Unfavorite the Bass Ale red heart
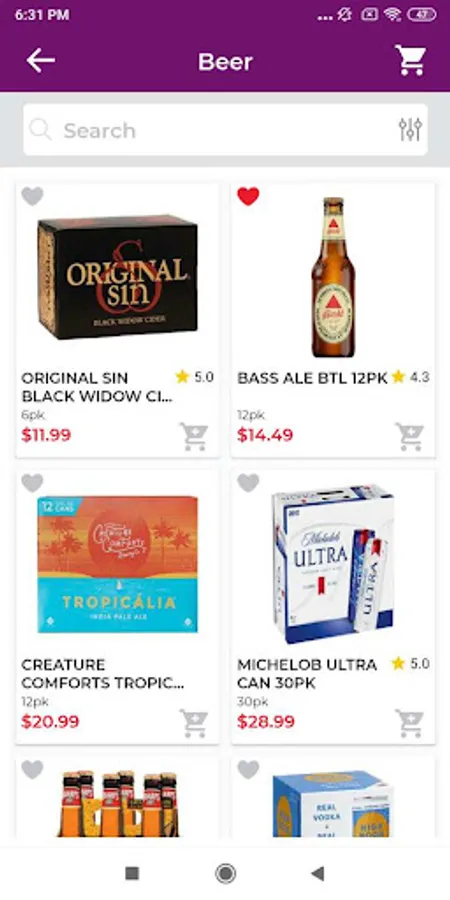Screen dimensions: 450x900 pyautogui.click(x=248, y=196)
